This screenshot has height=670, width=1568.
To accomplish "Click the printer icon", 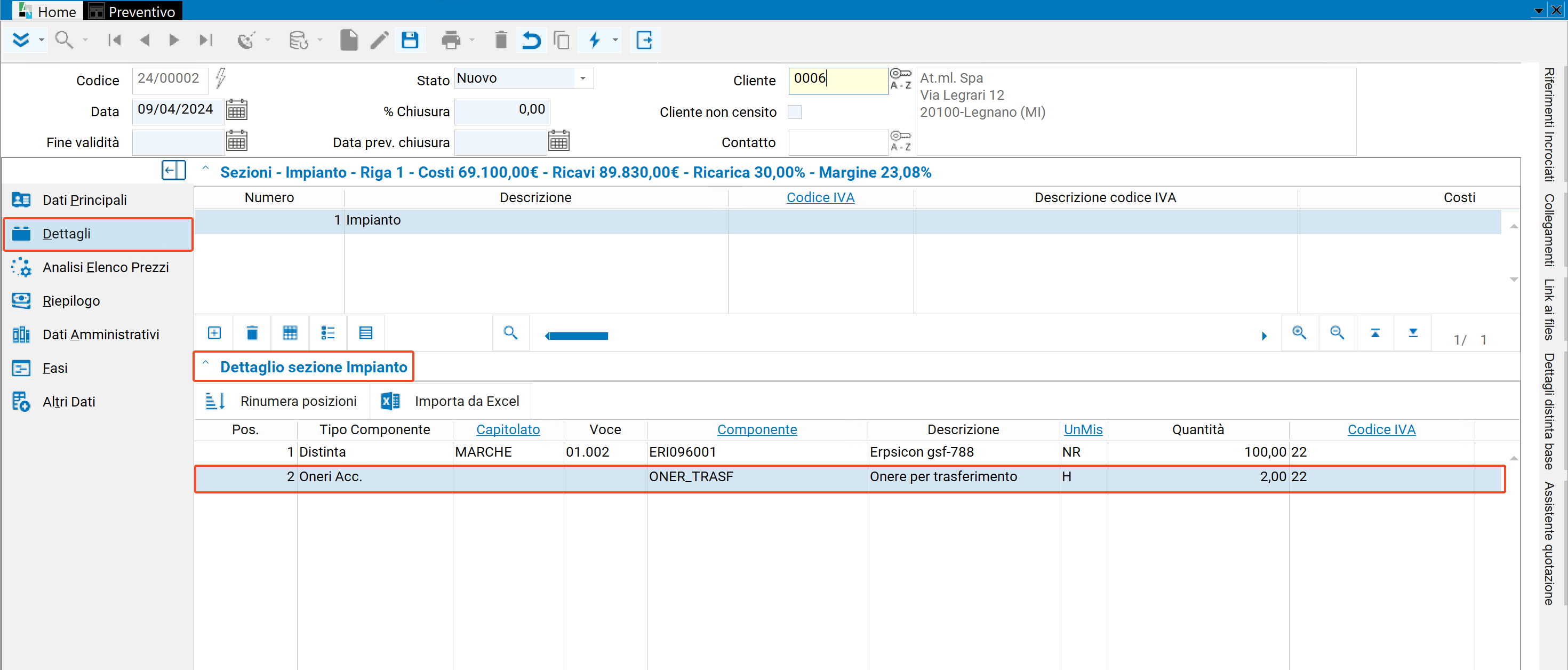I will coord(451,40).
